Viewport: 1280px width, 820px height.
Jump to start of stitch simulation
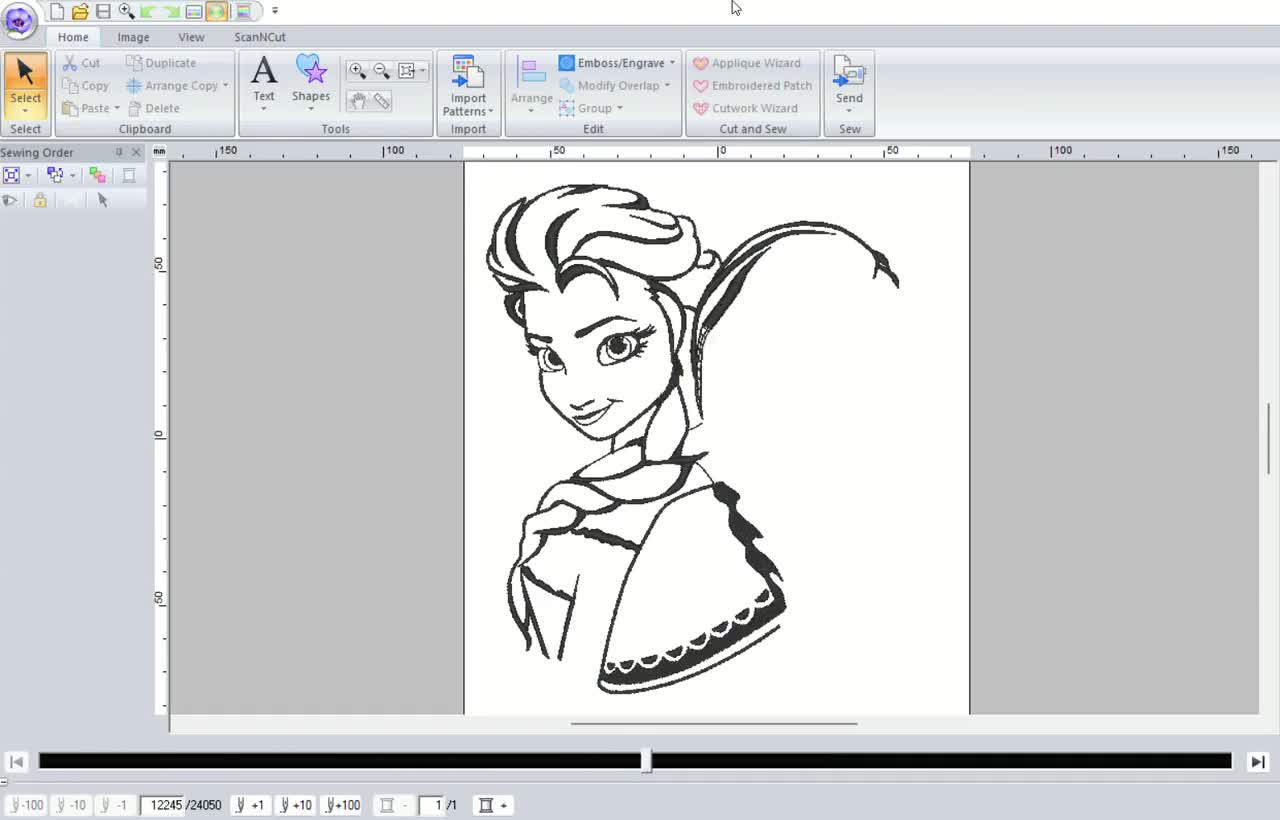16,762
